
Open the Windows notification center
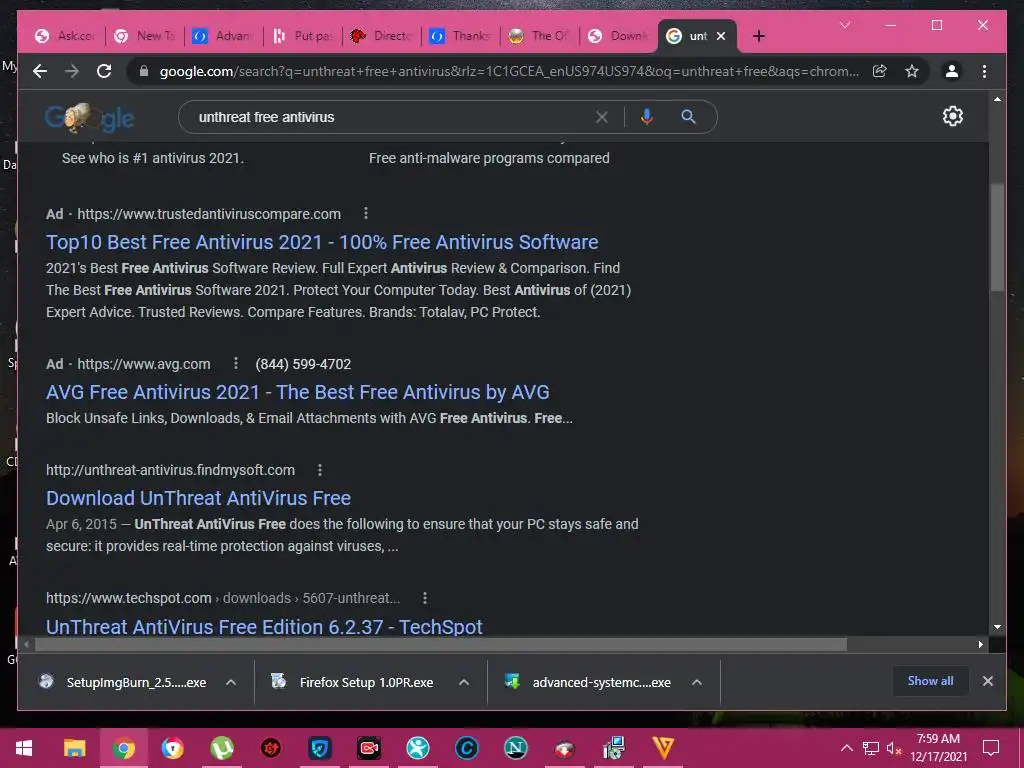[x=991, y=748]
